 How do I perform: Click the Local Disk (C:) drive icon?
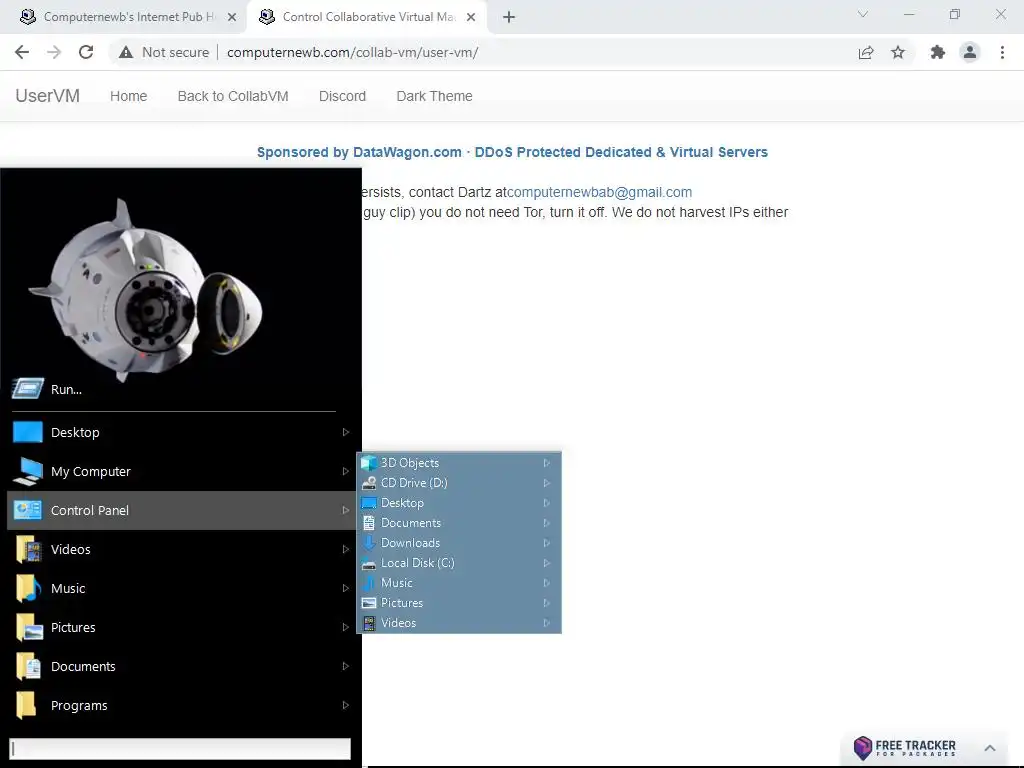point(369,564)
